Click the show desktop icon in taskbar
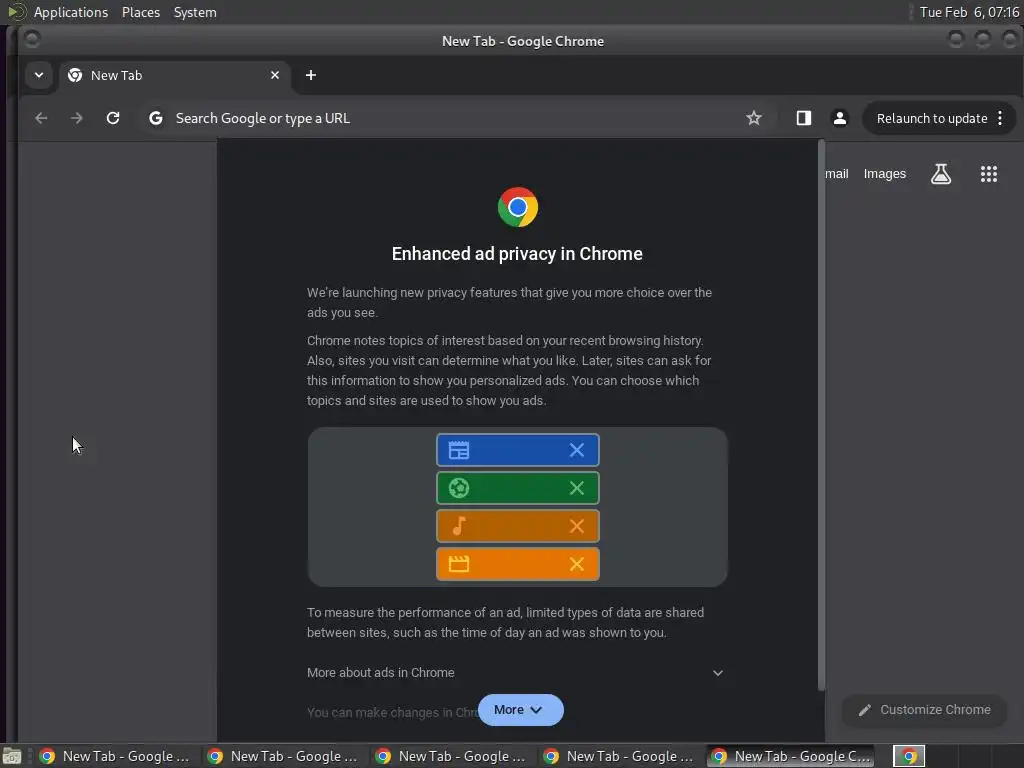The height and width of the screenshot is (768, 1024). [x=12, y=756]
